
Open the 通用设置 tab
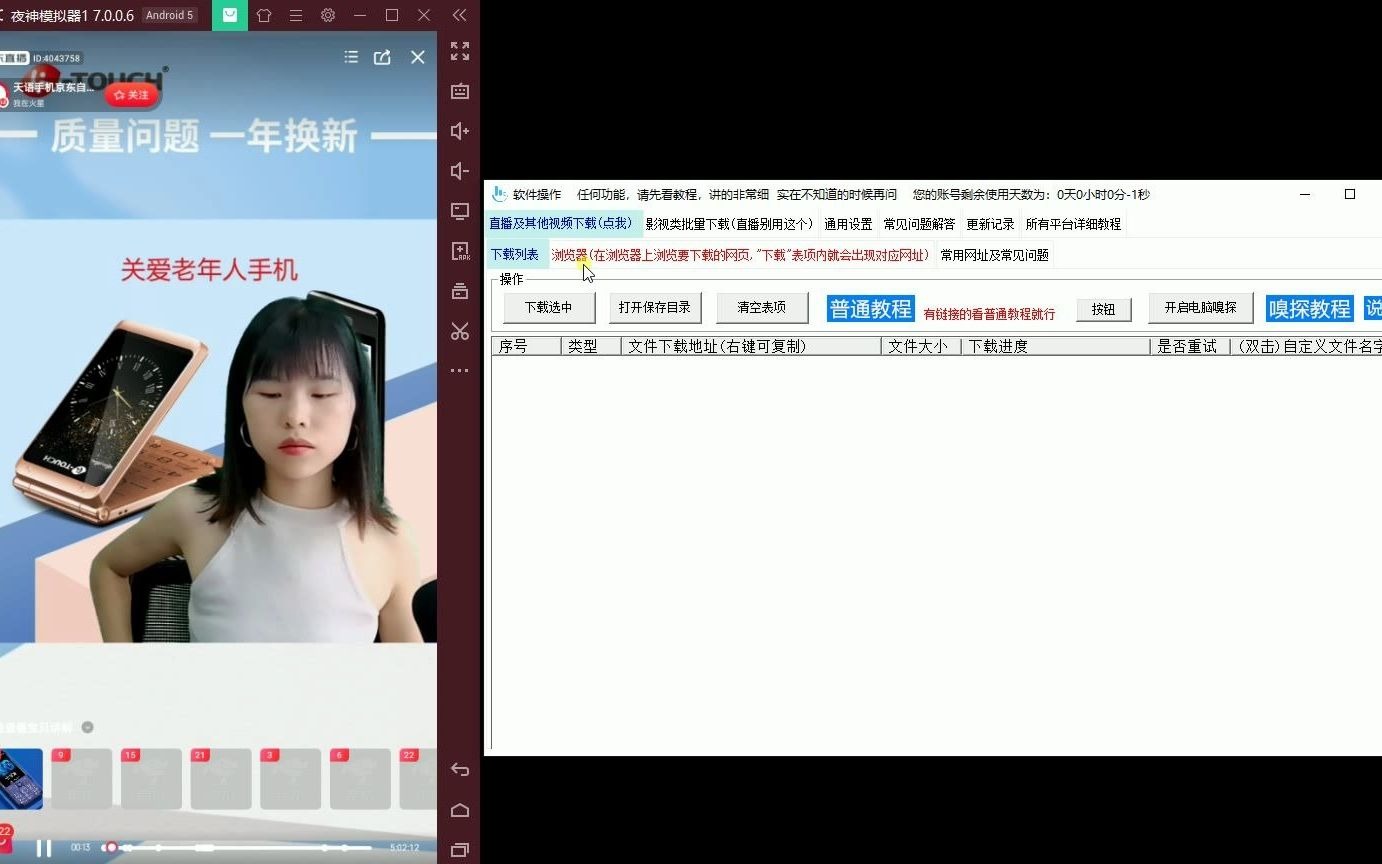[x=848, y=224]
